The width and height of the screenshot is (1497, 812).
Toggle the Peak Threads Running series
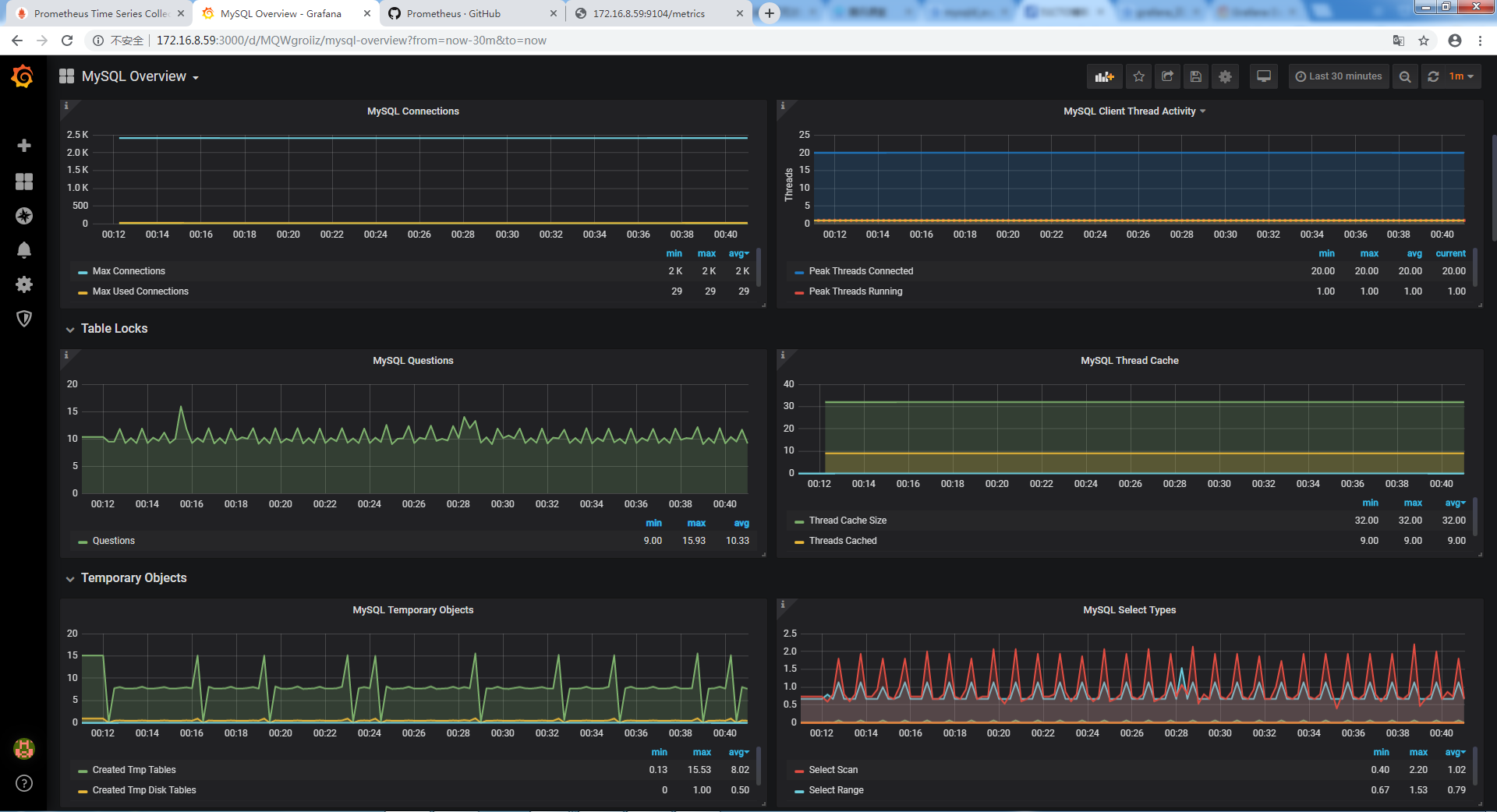(855, 291)
